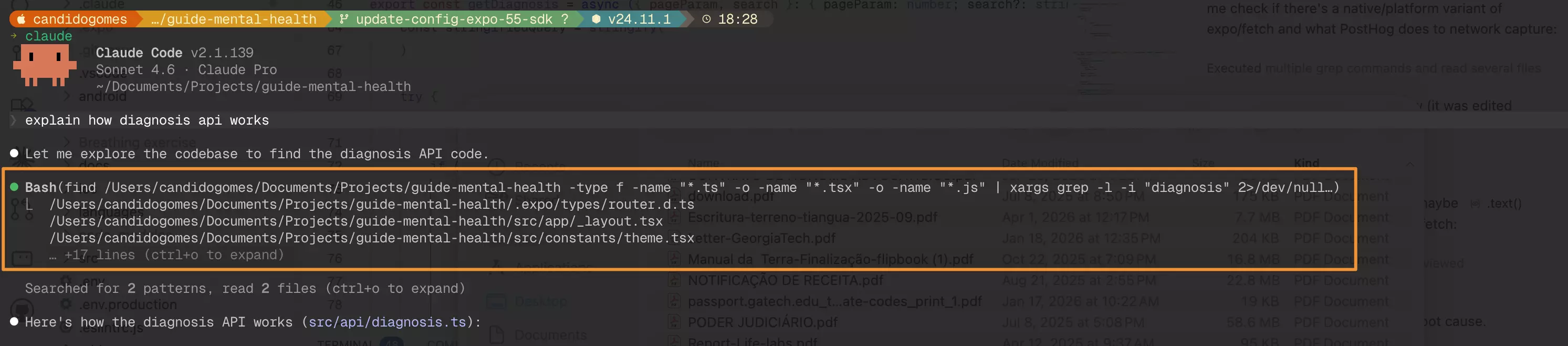Screen dimensions: 1568x346
Task: Click the .env.production file in editor sidebar
Action: tap(129, 304)
